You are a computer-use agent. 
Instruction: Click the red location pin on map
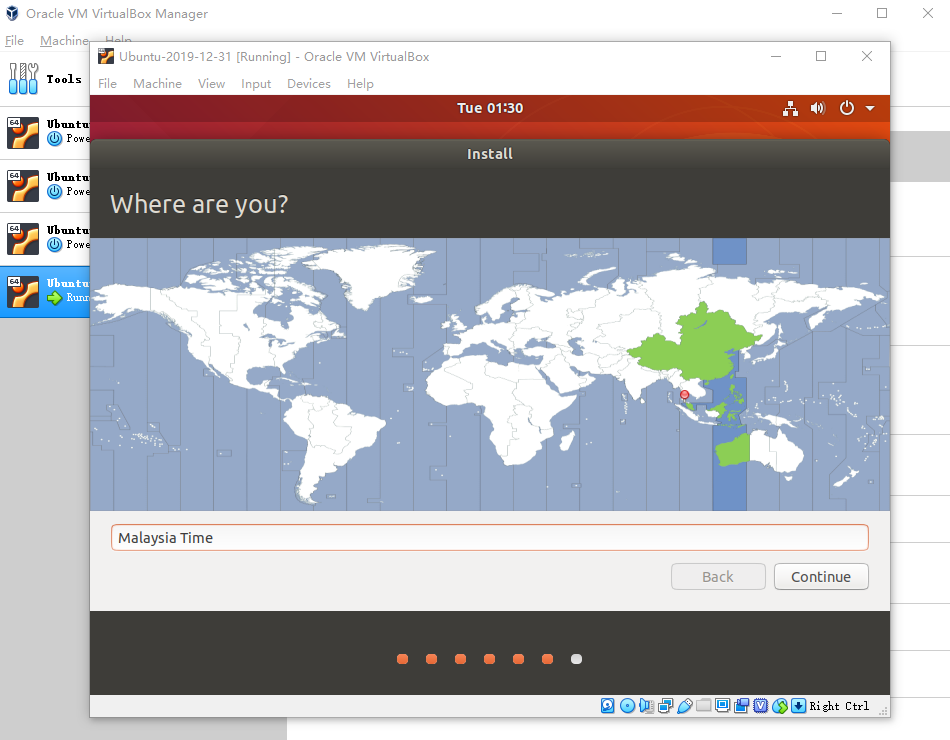pyautogui.click(x=685, y=395)
